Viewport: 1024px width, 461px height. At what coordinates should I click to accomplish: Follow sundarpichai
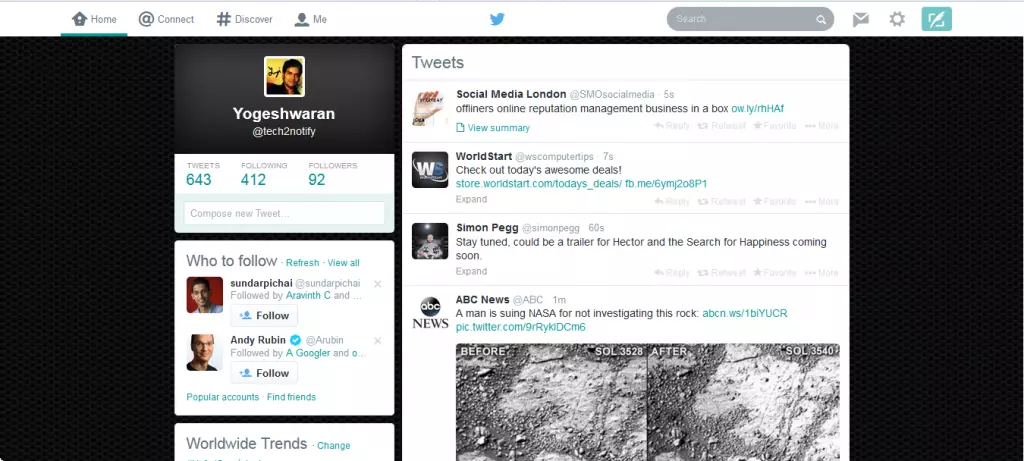264,315
